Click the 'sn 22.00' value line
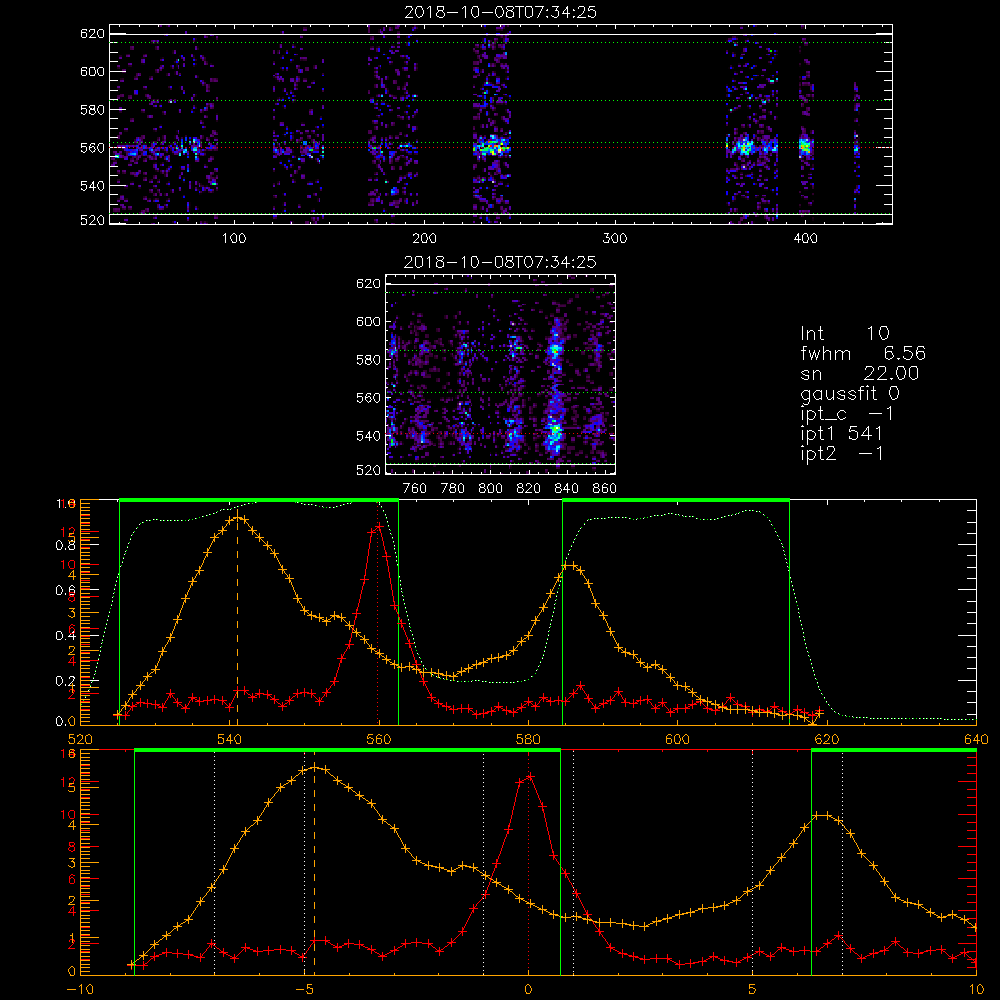This screenshot has height=1000, width=1000. pyautogui.click(x=860, y=373)
